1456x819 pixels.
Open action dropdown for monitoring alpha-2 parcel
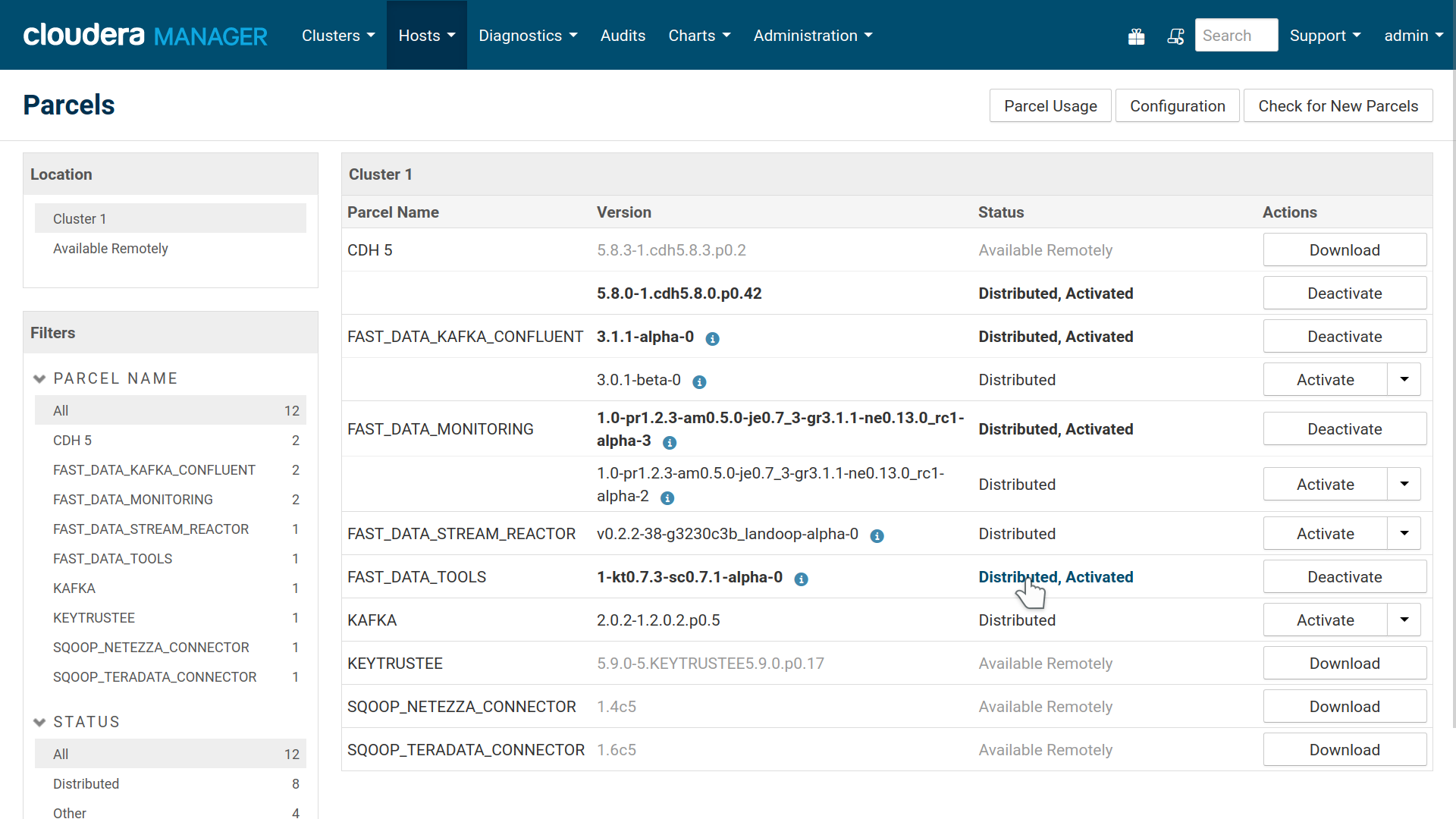(x=1404, y=484)
